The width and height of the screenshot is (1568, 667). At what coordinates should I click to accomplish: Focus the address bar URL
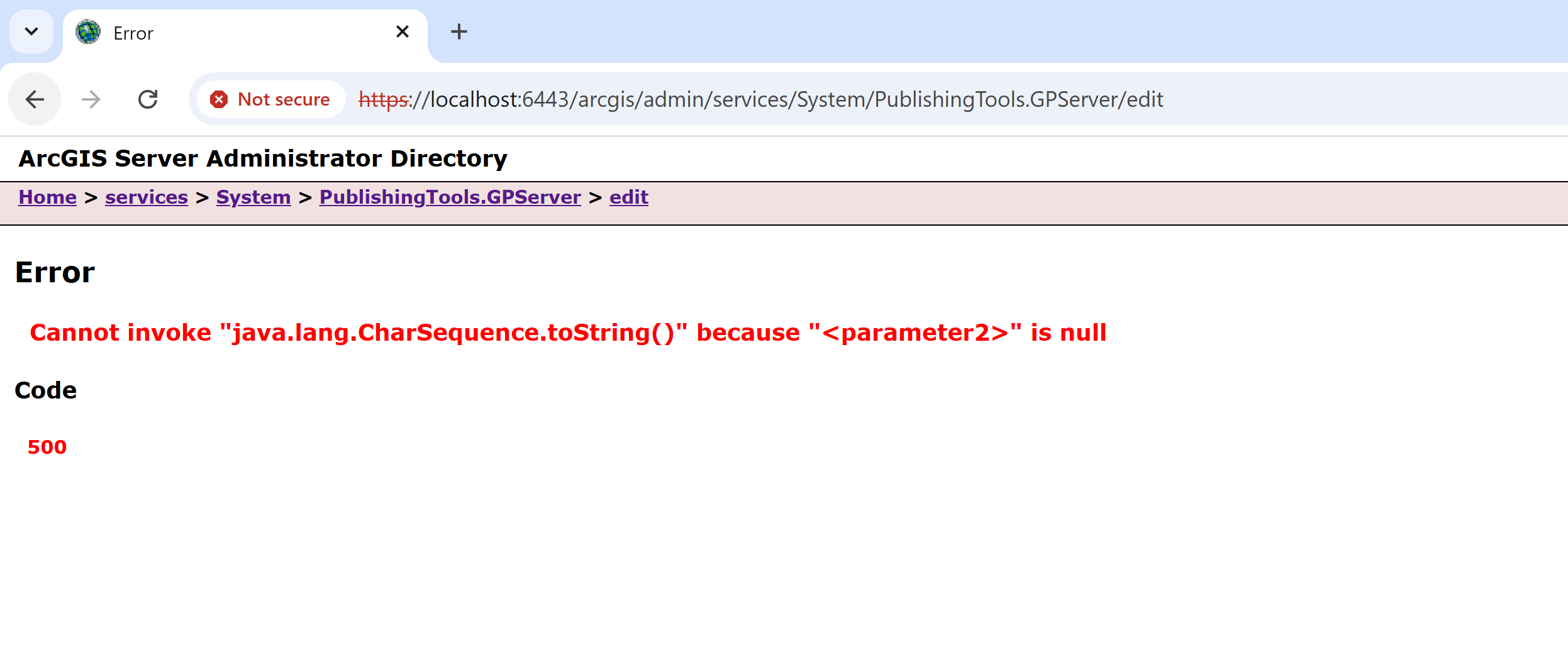761,99
